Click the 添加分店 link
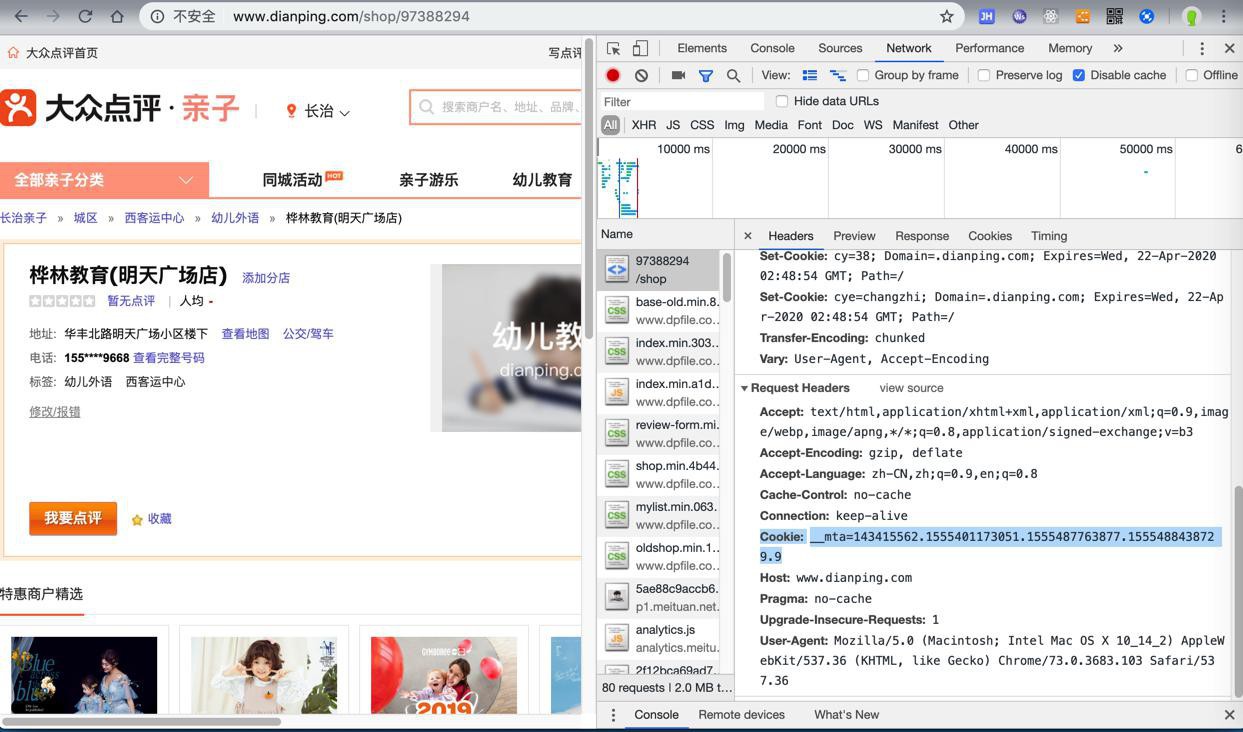Viewport: 1243px width, 732px height. [266, 278]
